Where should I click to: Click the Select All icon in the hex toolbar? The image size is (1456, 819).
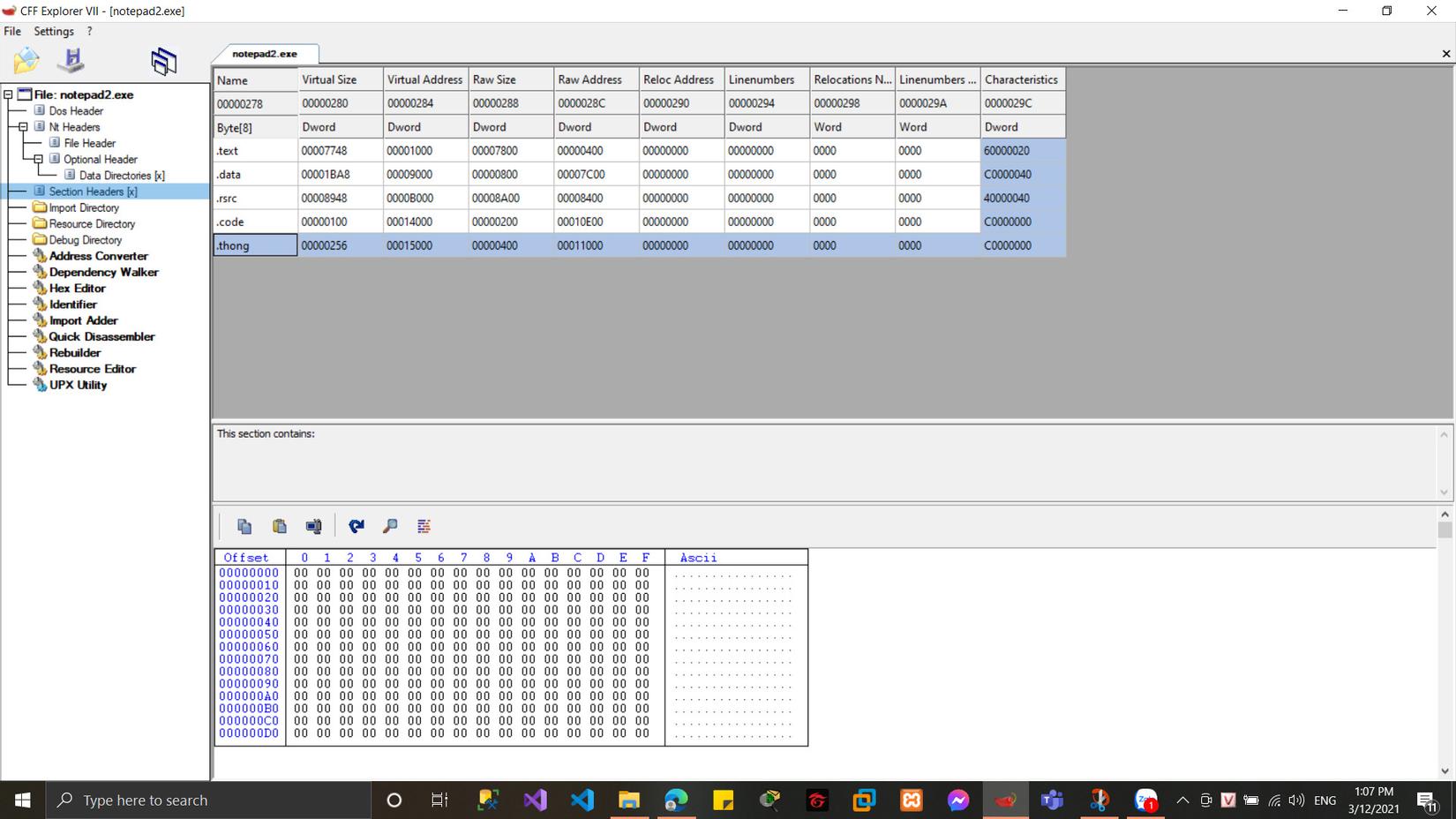pos(313,526)
